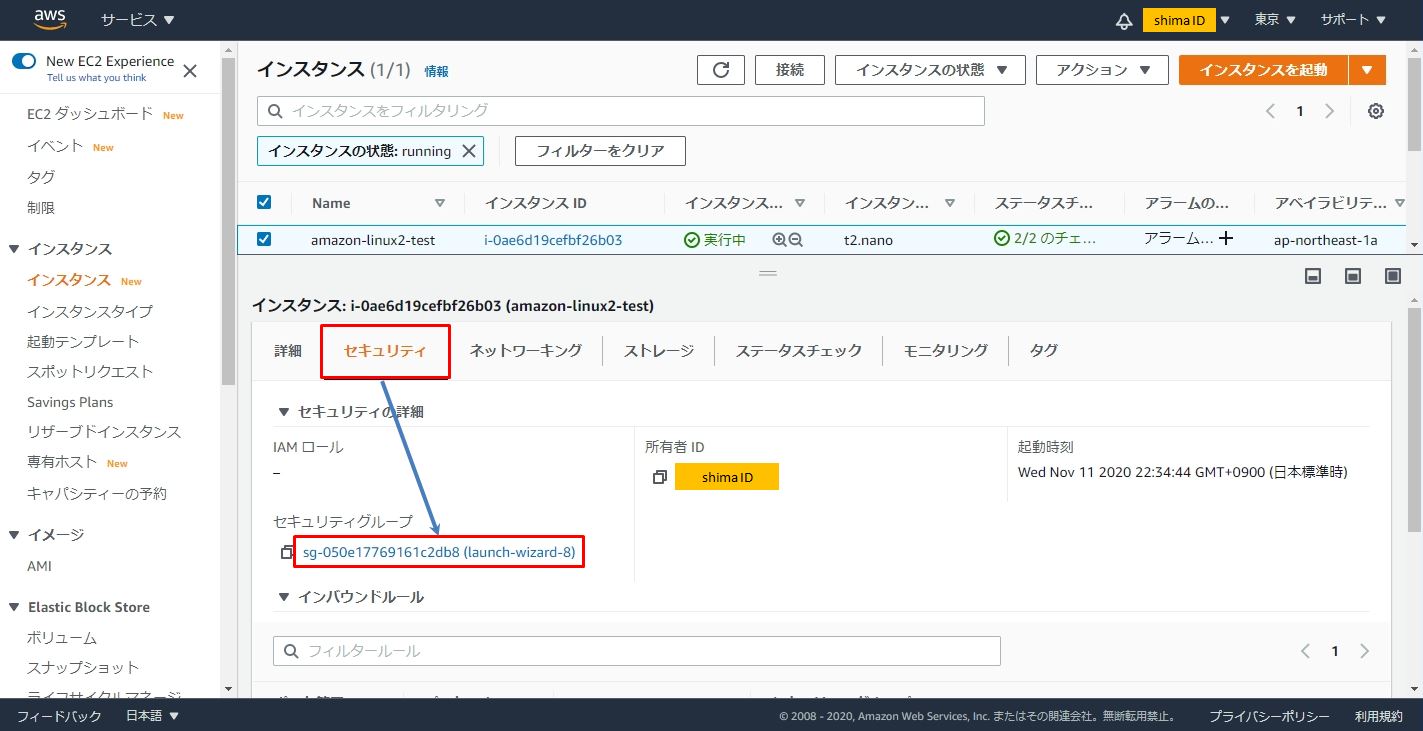Switch to the 詳細 tab
1423x731 pixels.
[x=288, y=351]
